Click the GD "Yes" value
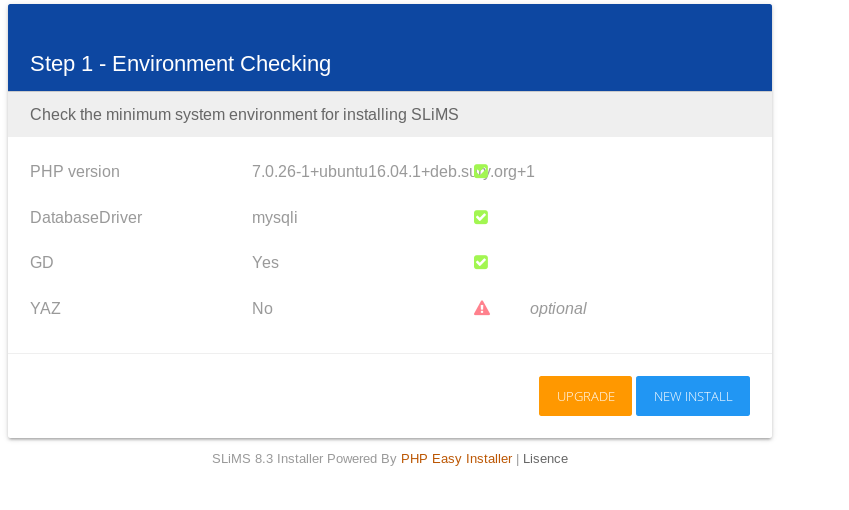 pyautogui.click(x=265, y=262)
